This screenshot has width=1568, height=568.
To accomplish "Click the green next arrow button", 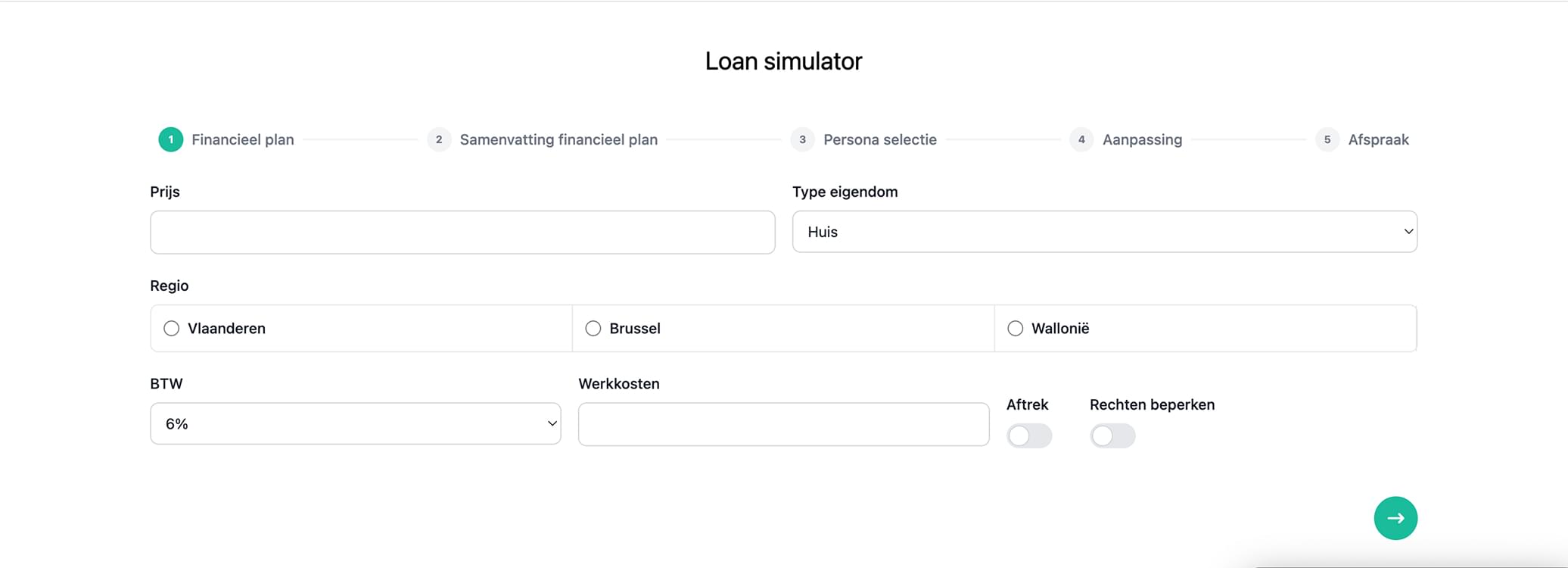I will 1395,518.
